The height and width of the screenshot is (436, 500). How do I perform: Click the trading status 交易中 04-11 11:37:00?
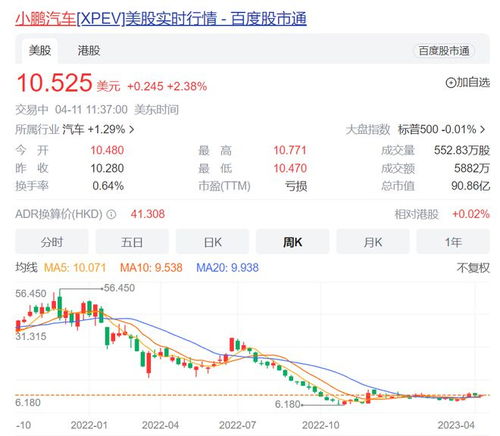[71, 110]
